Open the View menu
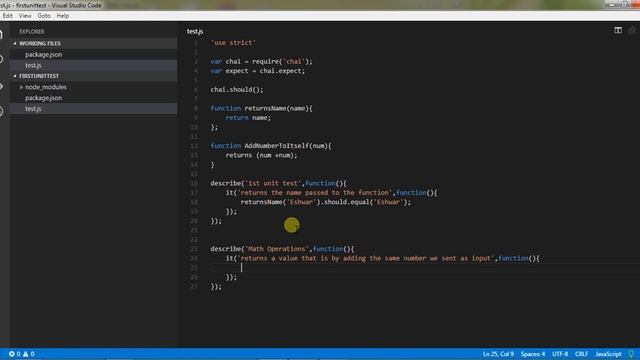The height and width of the screenshot is (360, 640). coord(25,16)
